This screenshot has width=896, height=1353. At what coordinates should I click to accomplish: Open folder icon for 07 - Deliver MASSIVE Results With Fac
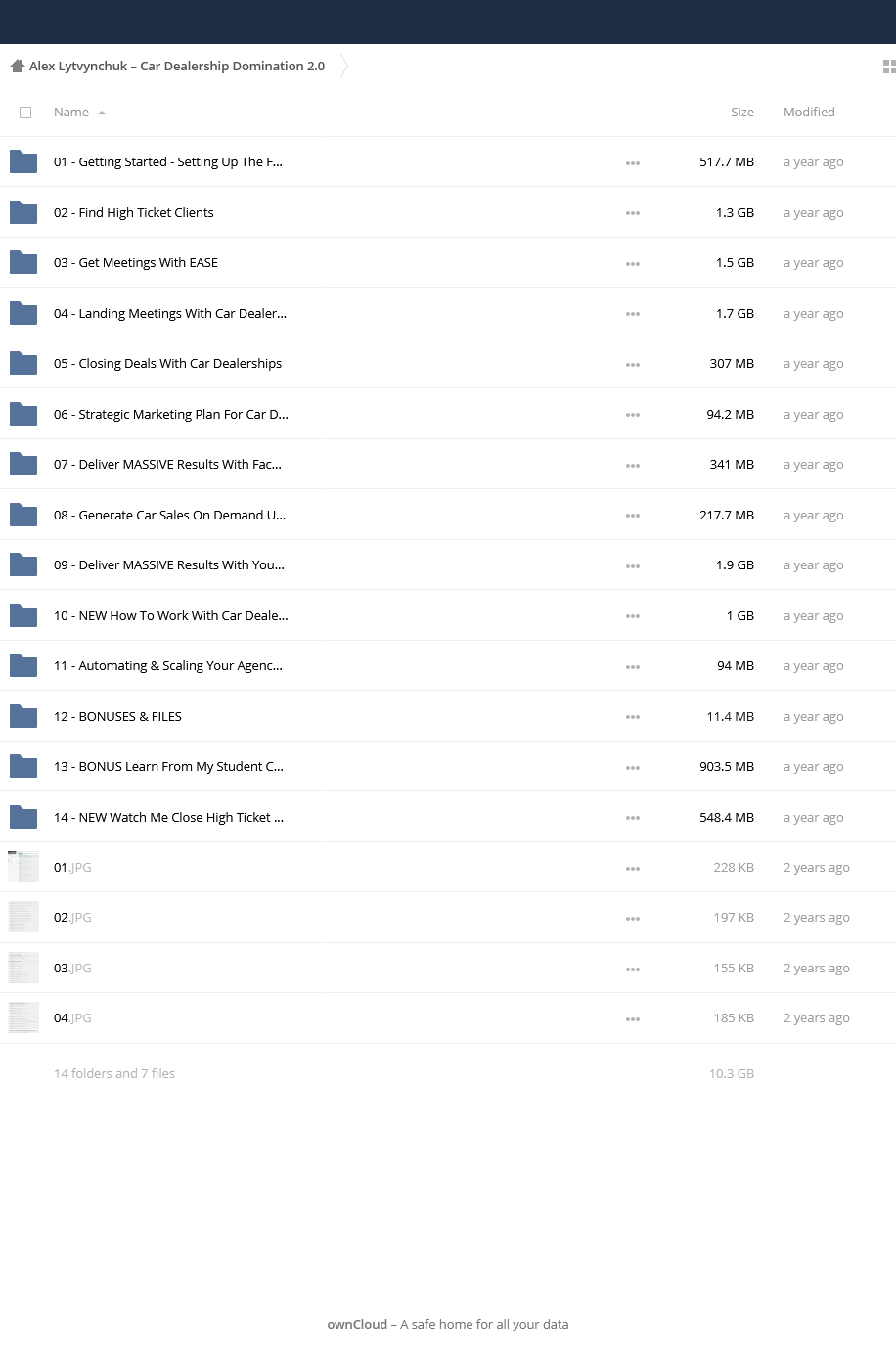23,465
